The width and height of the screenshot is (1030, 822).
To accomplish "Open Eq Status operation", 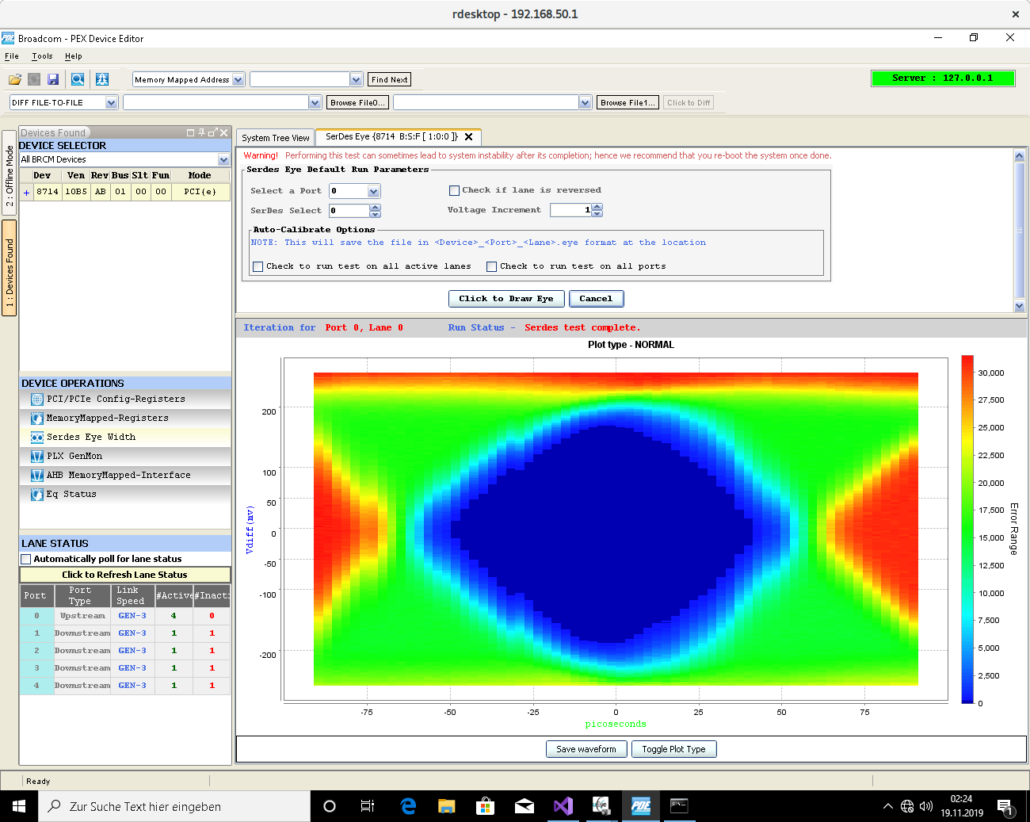I will 71,494.
